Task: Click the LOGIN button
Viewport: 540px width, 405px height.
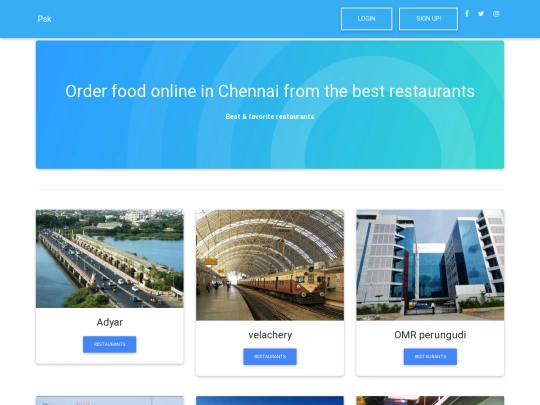Action: coord(366,19)
